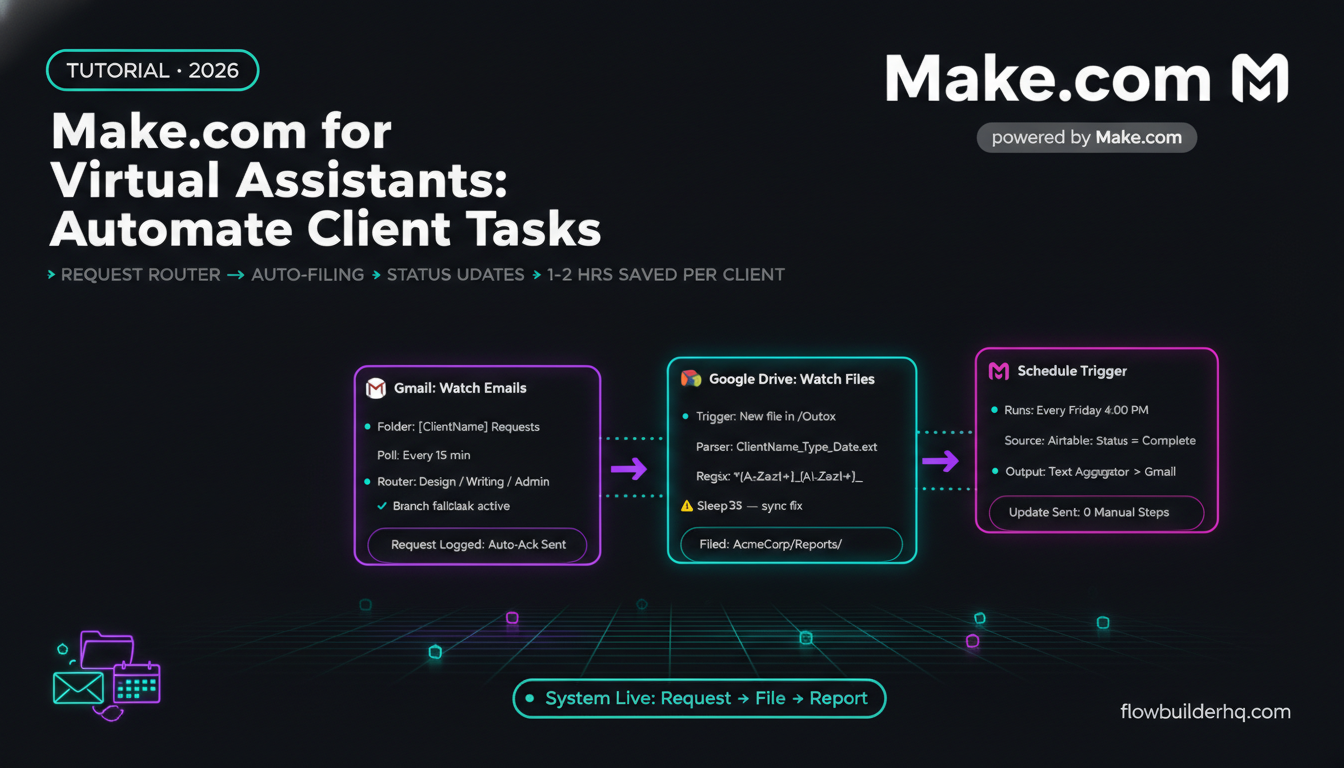1344x768 pixels.
Task: Click the Gmail: Watch Emails card title
Action: click(460, 388)
